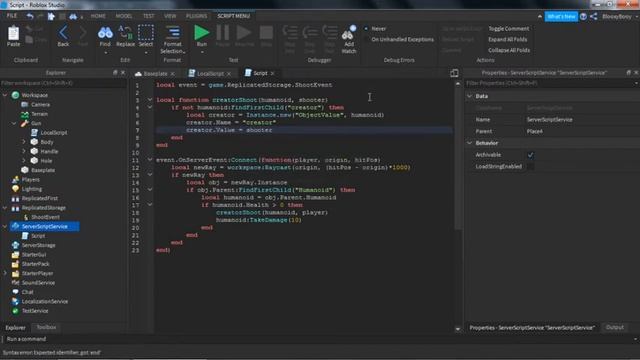Click the Stop square icon
640x360 pixels.
tap(266, 33)
